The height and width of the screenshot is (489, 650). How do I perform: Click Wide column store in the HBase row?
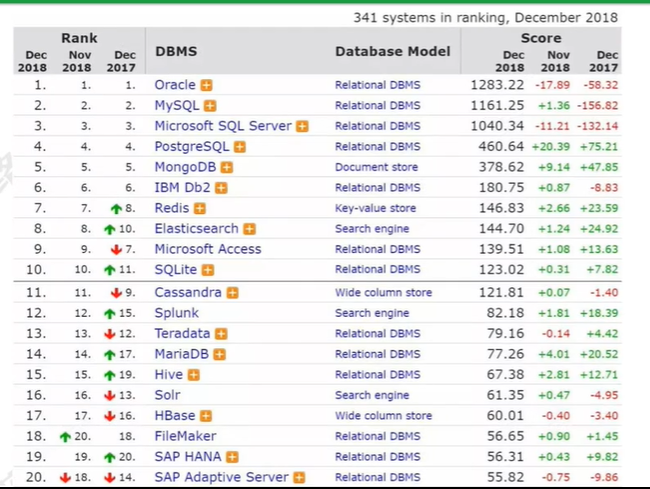click(x=383, y=416)
